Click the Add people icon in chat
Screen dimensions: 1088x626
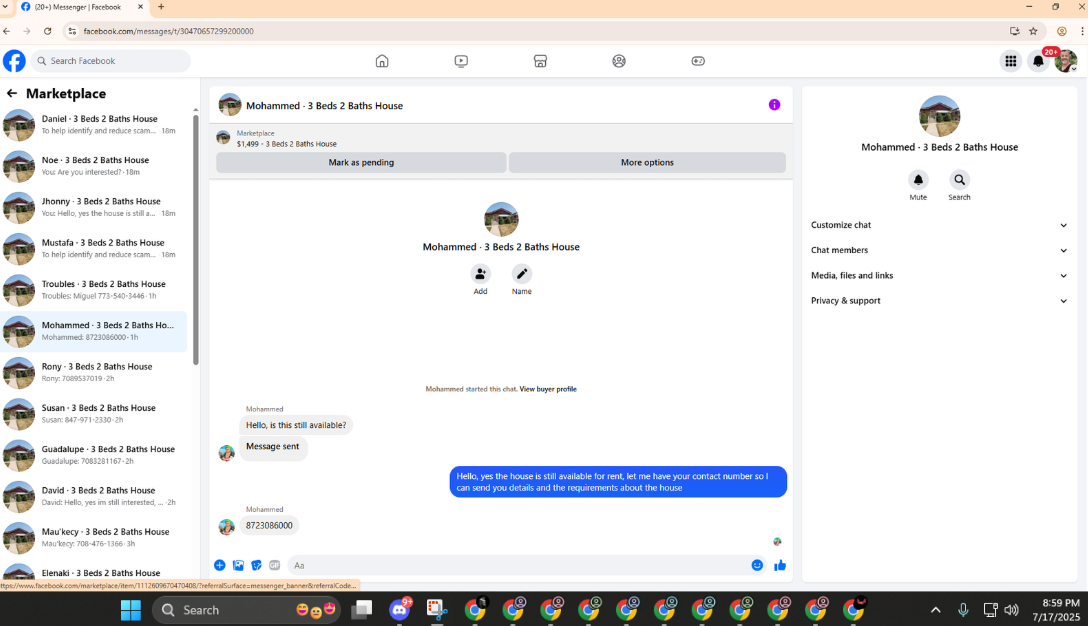480,274
